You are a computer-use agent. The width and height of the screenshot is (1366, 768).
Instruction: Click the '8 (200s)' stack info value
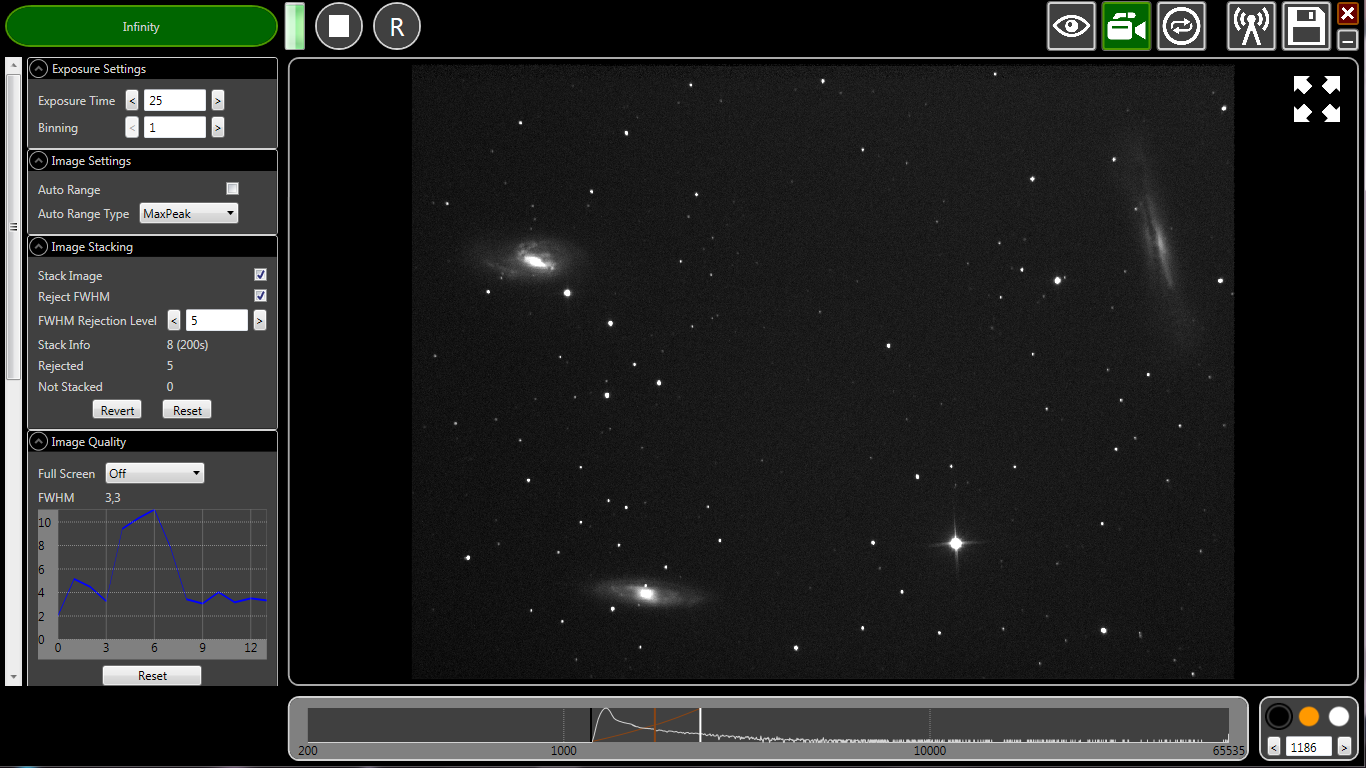(x=187, y=345)
